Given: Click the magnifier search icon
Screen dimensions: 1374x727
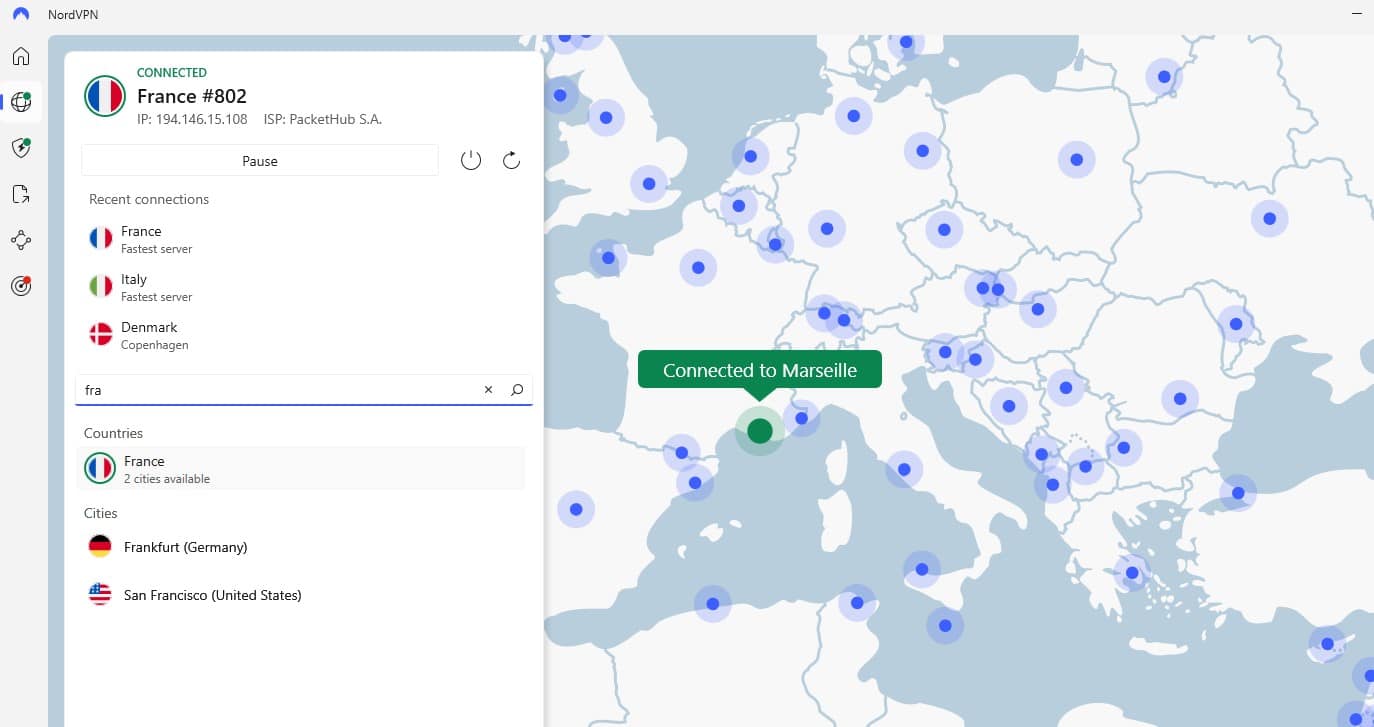Looking at the screenshot, I should tap(517, 390).
